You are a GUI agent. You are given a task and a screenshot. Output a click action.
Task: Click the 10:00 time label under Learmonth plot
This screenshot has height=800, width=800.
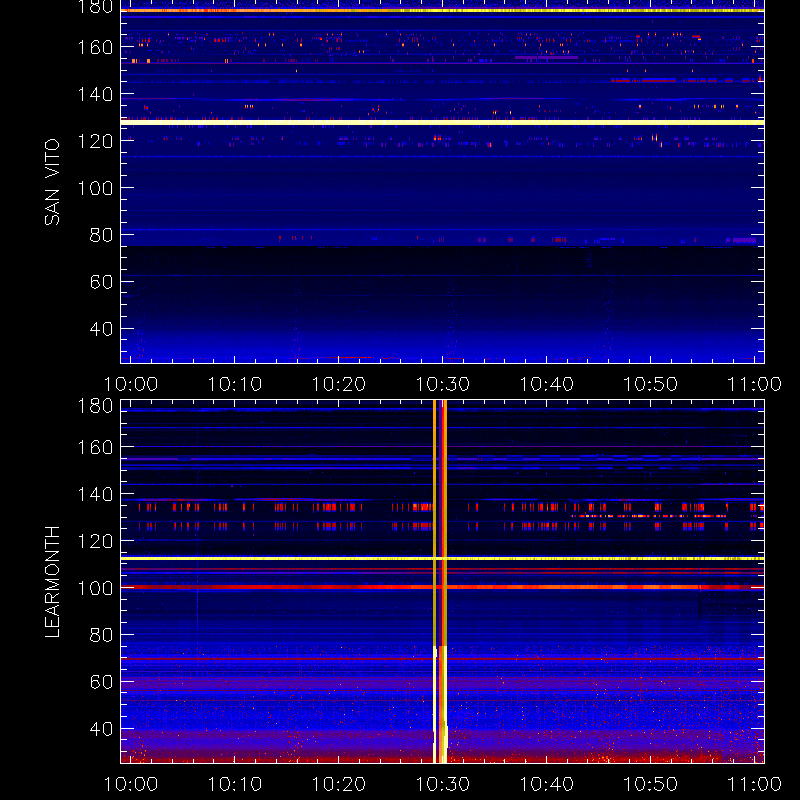click(x=131, y=784)
